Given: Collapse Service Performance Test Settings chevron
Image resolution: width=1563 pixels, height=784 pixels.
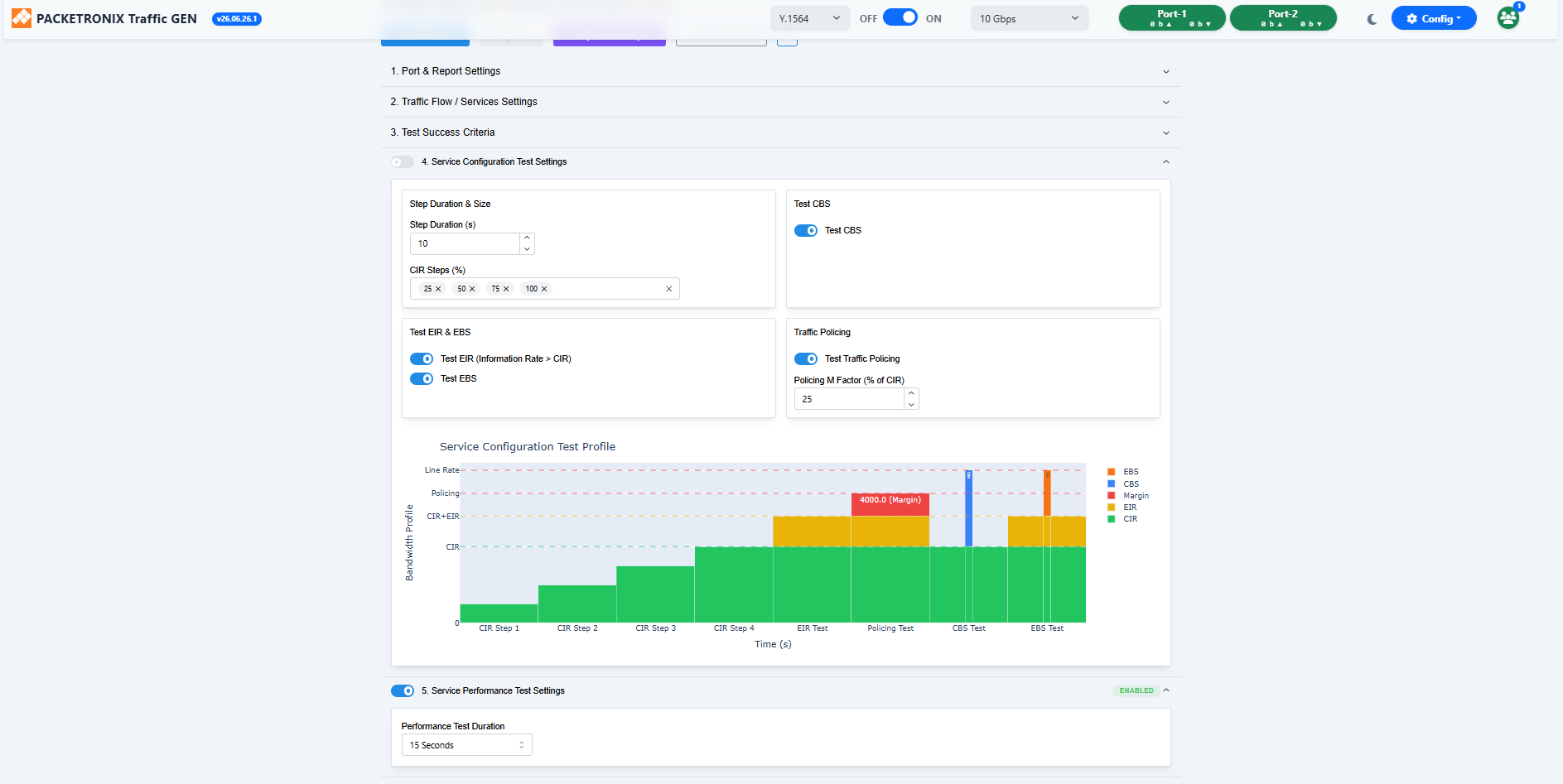Looking at the screenshot, I should tap(1166, 690).
